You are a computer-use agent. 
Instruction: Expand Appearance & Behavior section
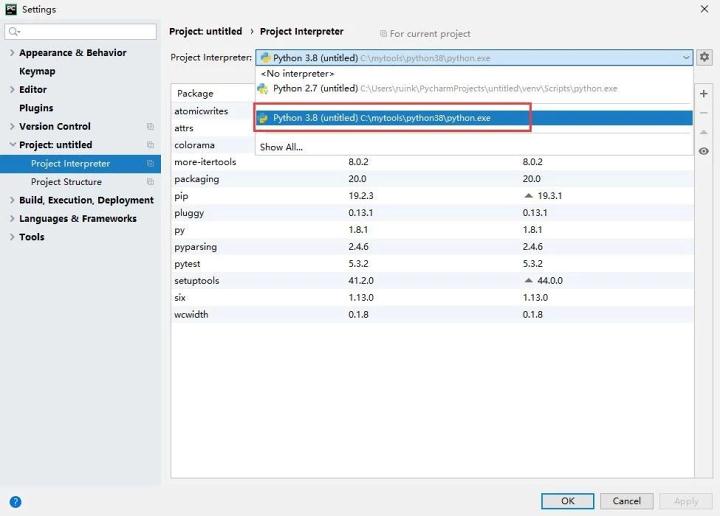coord(12,53)
